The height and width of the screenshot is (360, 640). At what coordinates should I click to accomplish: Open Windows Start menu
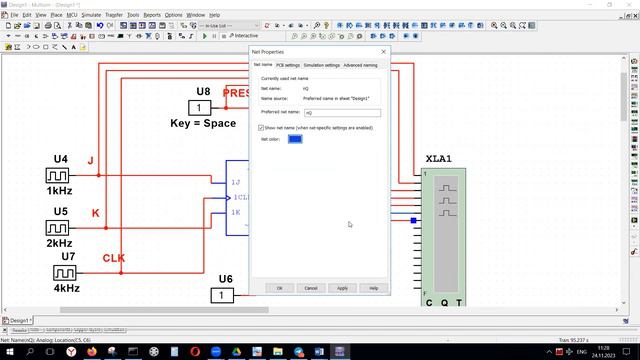pyautogui.click(x=10, y=351)
